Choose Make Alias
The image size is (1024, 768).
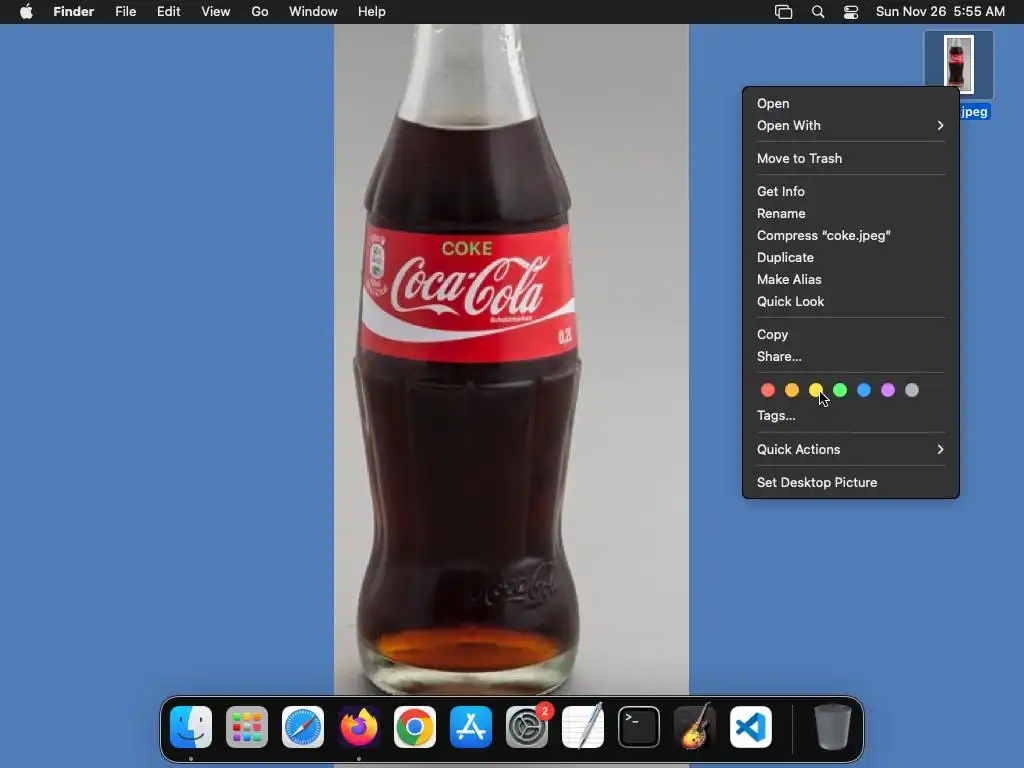click(x=850, y=280)
